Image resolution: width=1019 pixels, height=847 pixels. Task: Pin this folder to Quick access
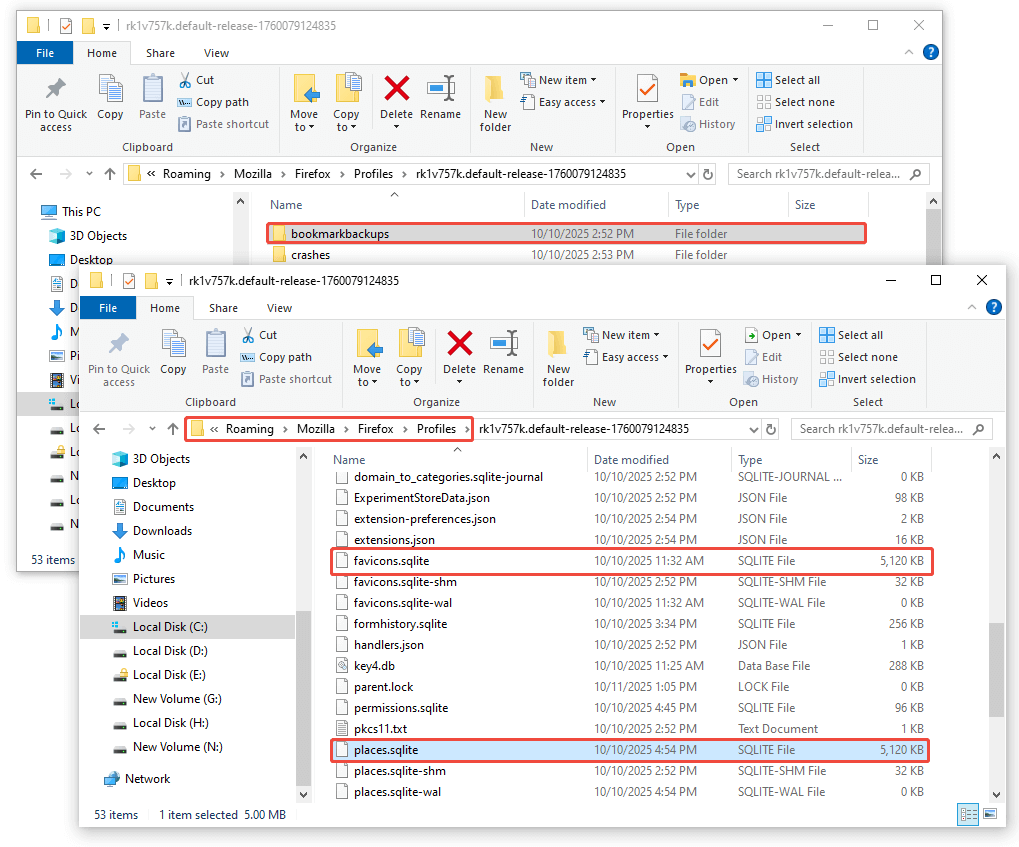(x=118, y=358)
